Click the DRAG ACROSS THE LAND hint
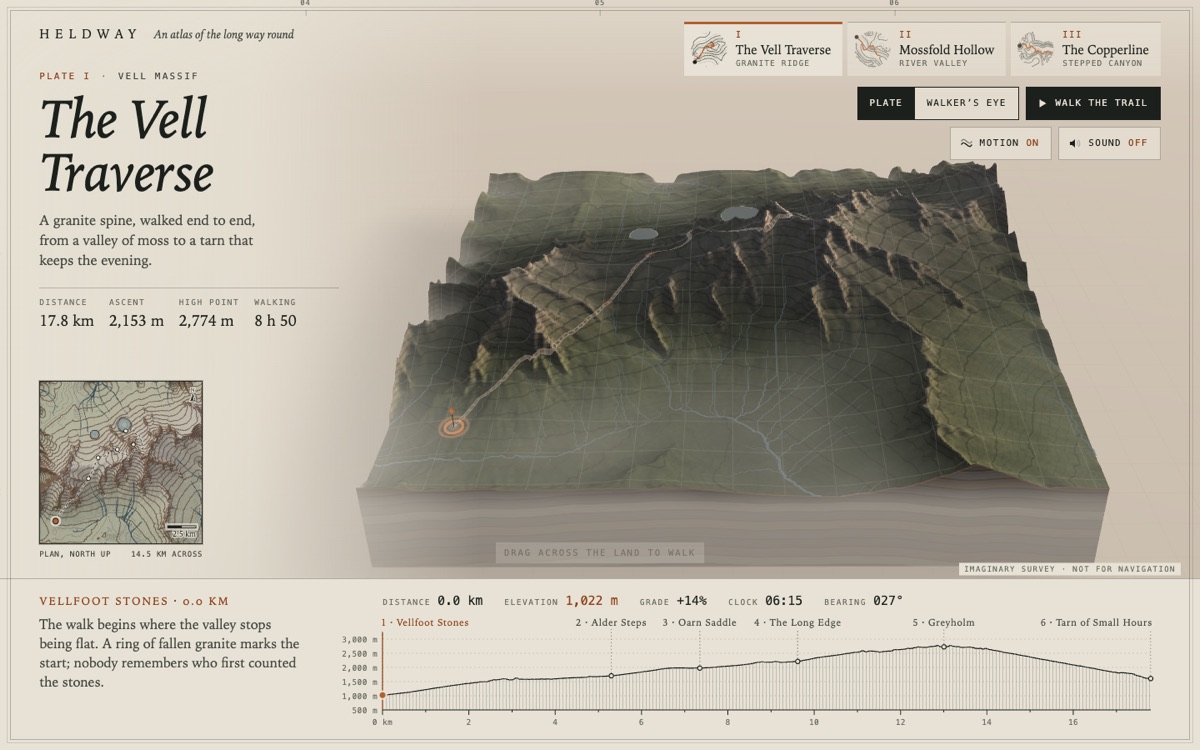1200x750 pixels. point(600,552)
